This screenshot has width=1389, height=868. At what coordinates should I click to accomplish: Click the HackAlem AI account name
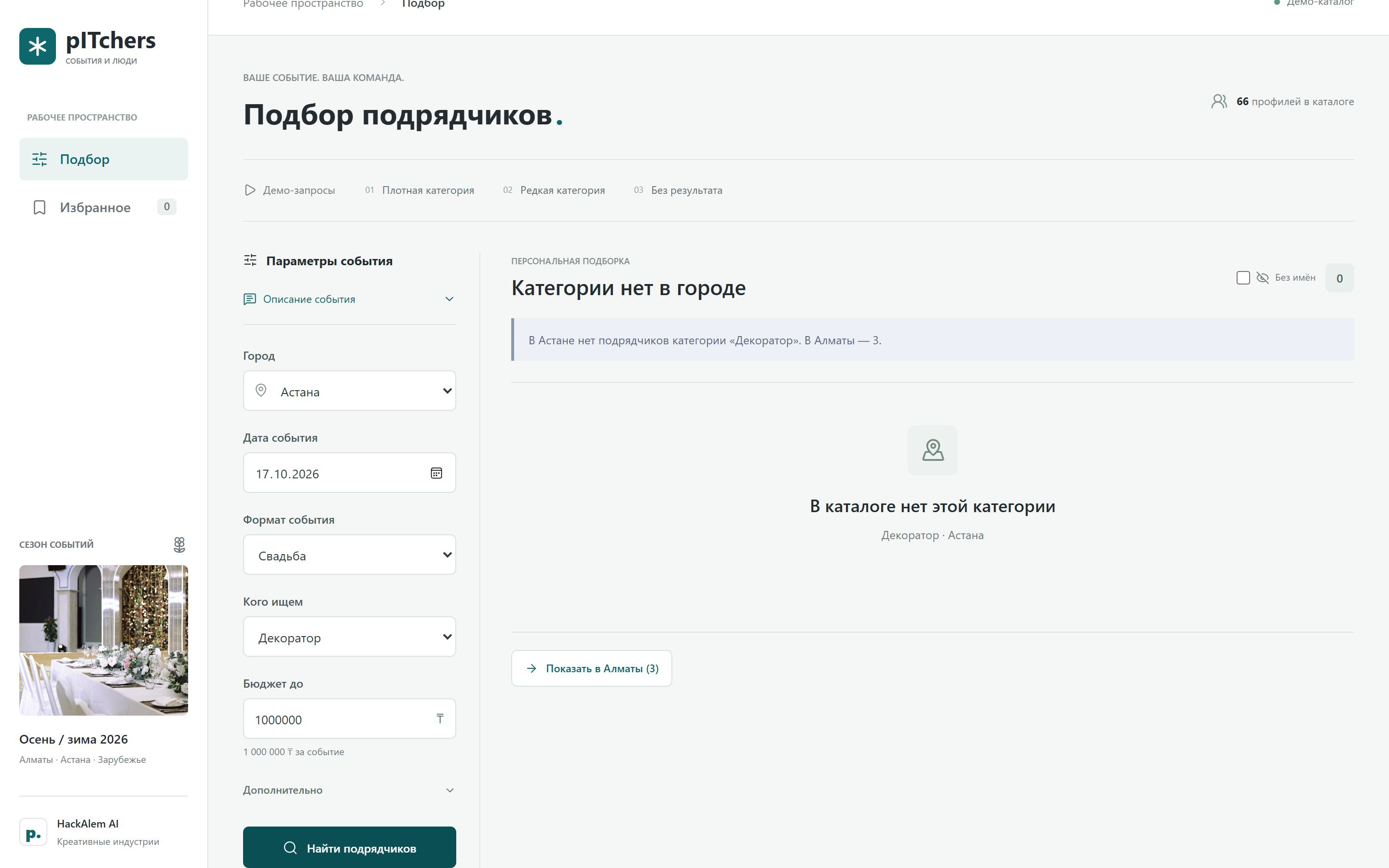coord(88,824)
